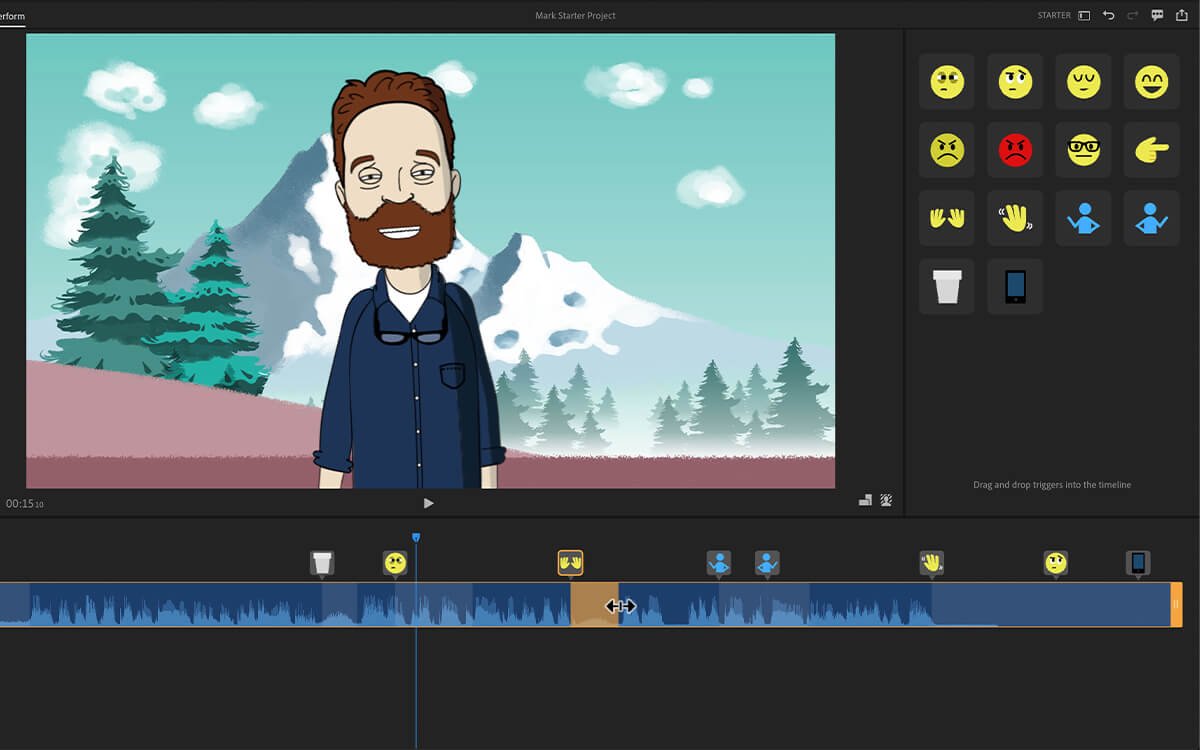Select the waving hand trigger
The image size is (1200, 750).
click(946, 217)
